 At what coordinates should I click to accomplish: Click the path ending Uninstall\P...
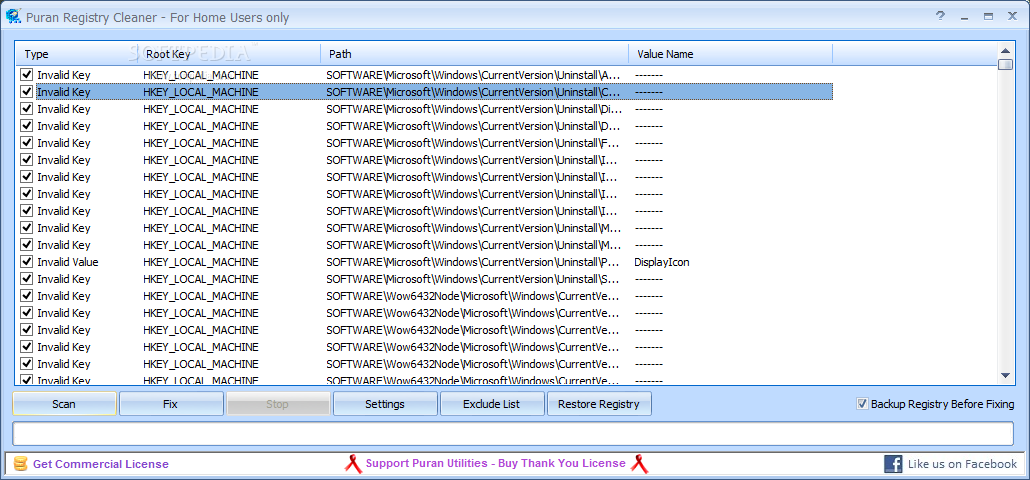[x=472, y=262]
